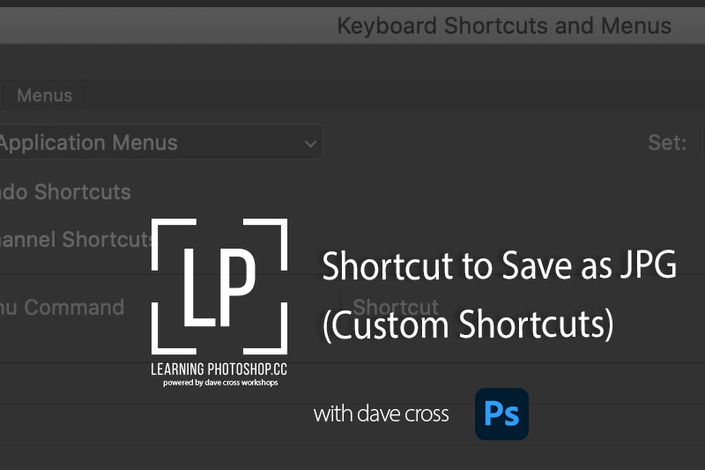Image resolution: width=705 pixels, height=470 pixels.
Task: Click the Shortcut to Save as JPG heading
Action: (x=499, y=266)
